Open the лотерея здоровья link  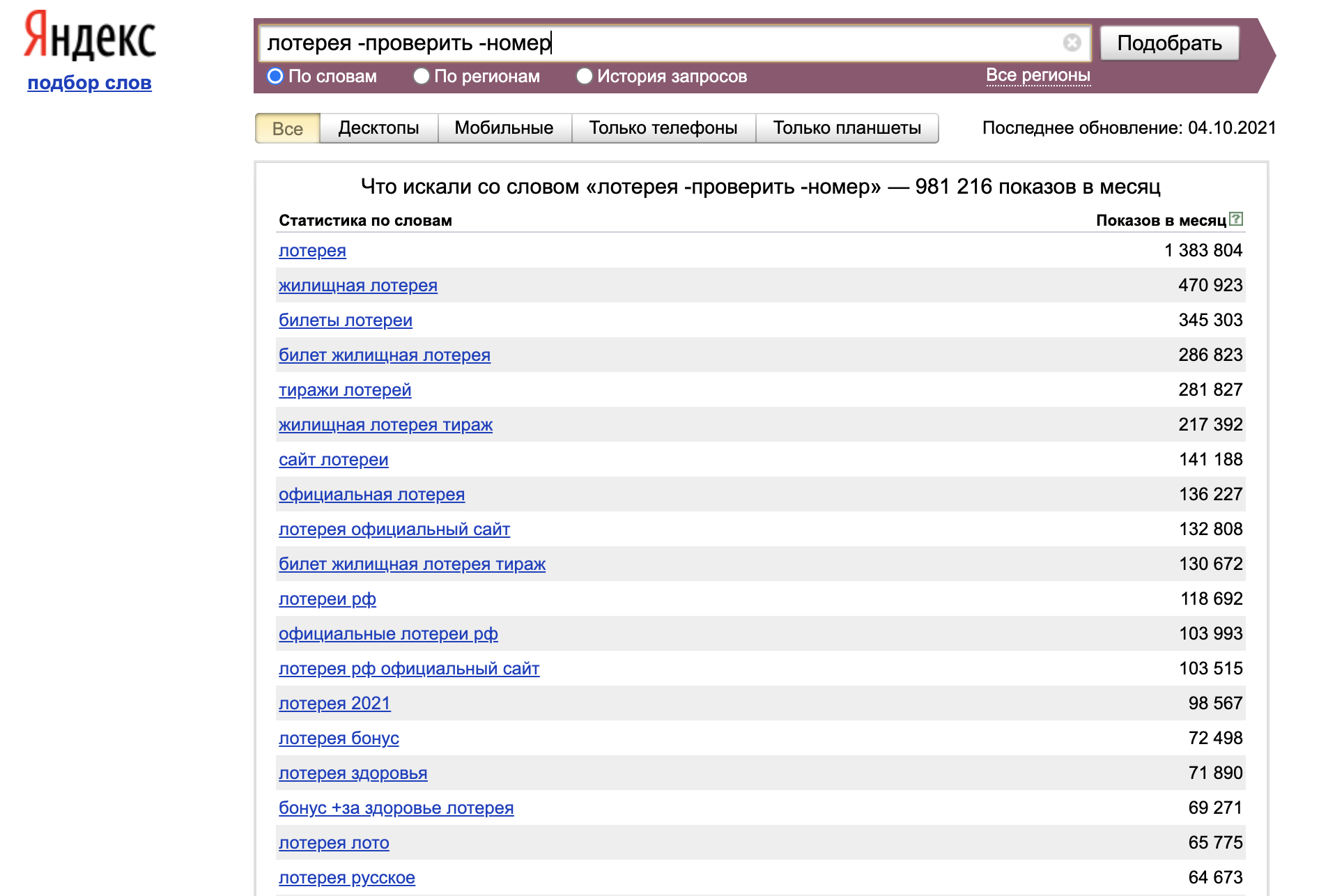point(353,773)
